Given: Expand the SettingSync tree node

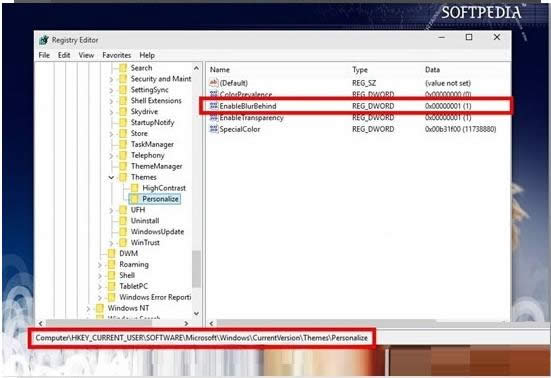Looking at the screenshot, I should tap(111, 90).
